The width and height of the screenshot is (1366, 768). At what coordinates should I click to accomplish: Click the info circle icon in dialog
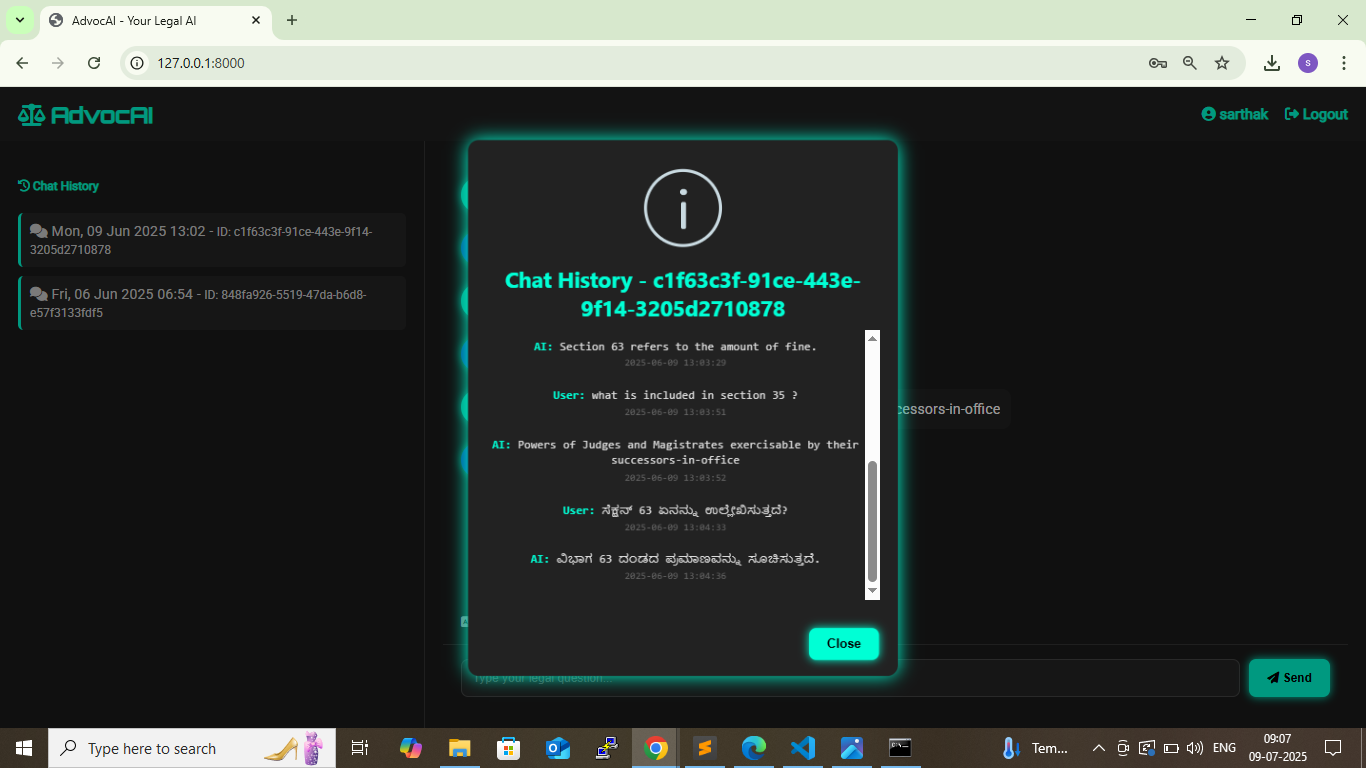point(683,208)
